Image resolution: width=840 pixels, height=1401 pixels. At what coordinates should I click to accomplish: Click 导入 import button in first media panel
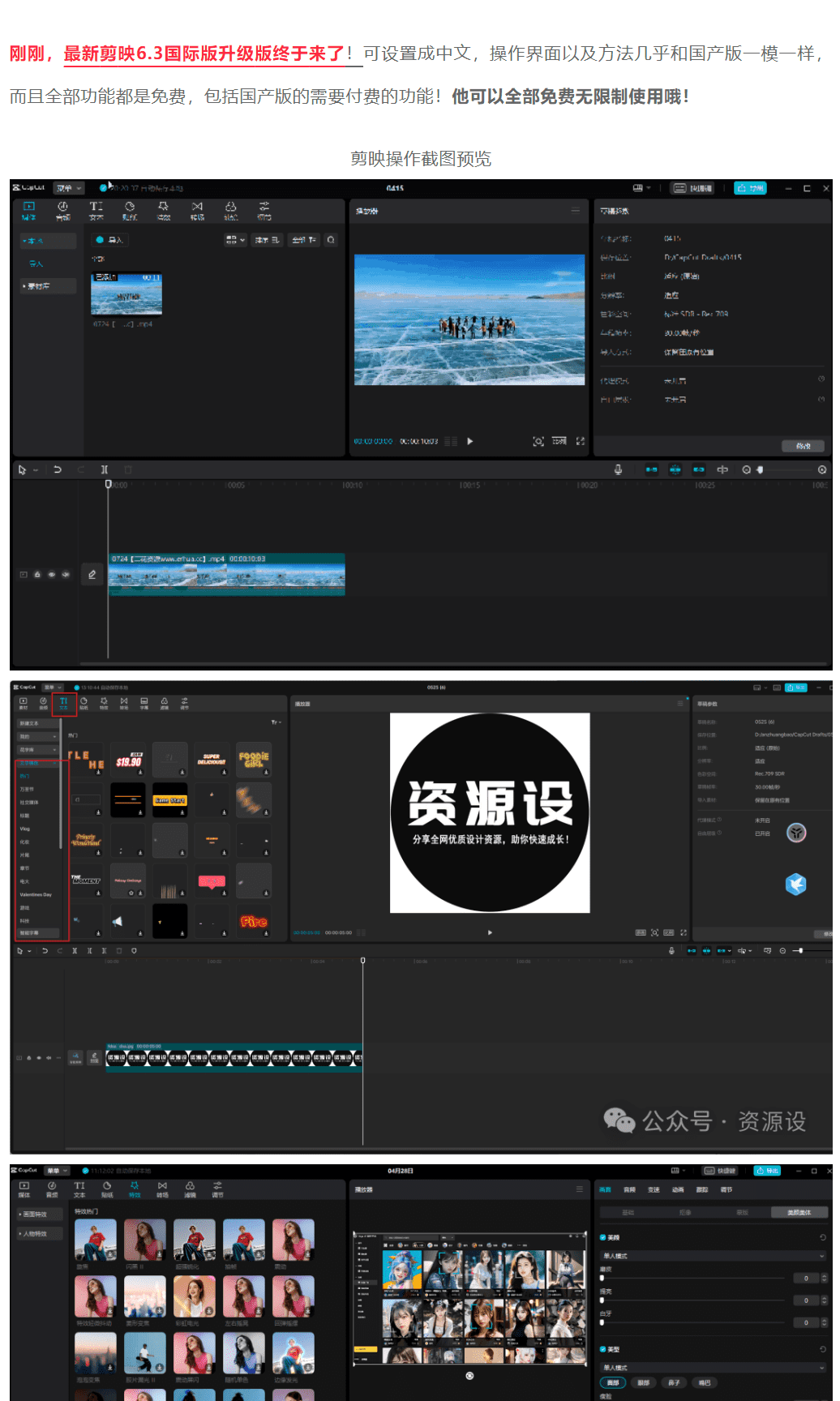click(x=109, y=240)
